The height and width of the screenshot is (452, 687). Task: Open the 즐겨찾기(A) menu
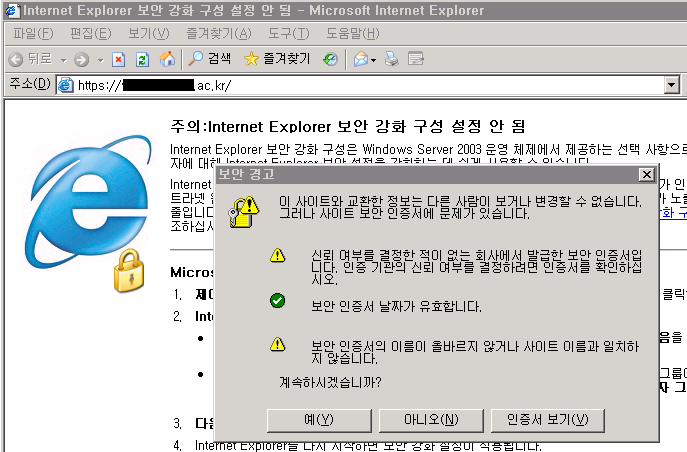219,33
